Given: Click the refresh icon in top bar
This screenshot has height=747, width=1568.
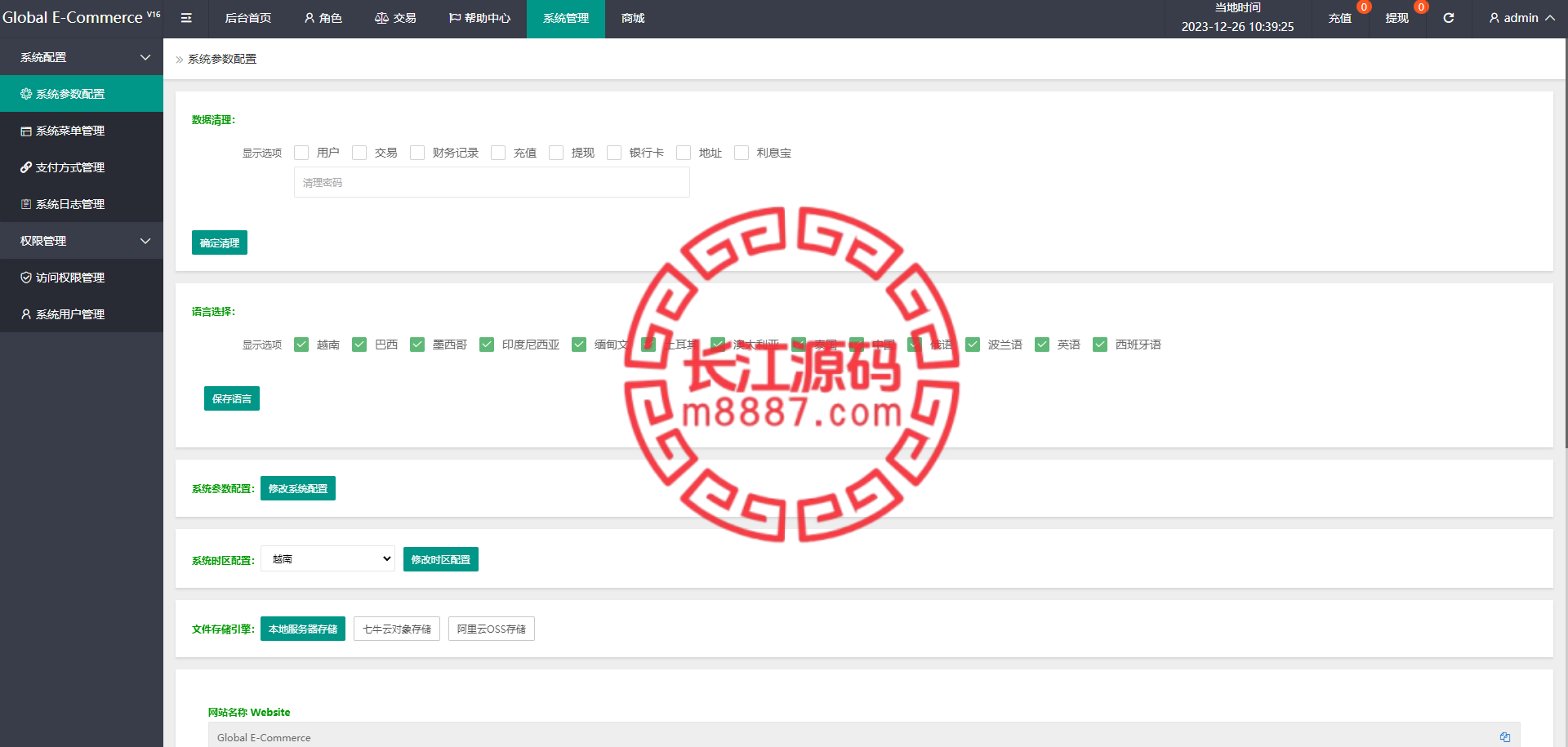Looking at the screenshot, I should coord(1449,18).
